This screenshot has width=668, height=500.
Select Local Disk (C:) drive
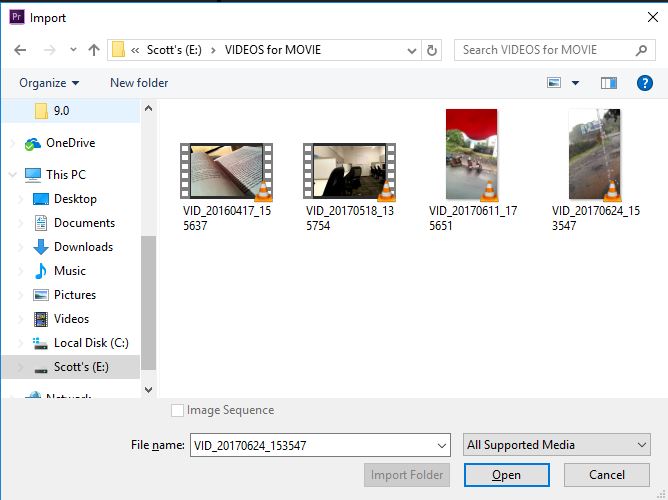(91, 343)
